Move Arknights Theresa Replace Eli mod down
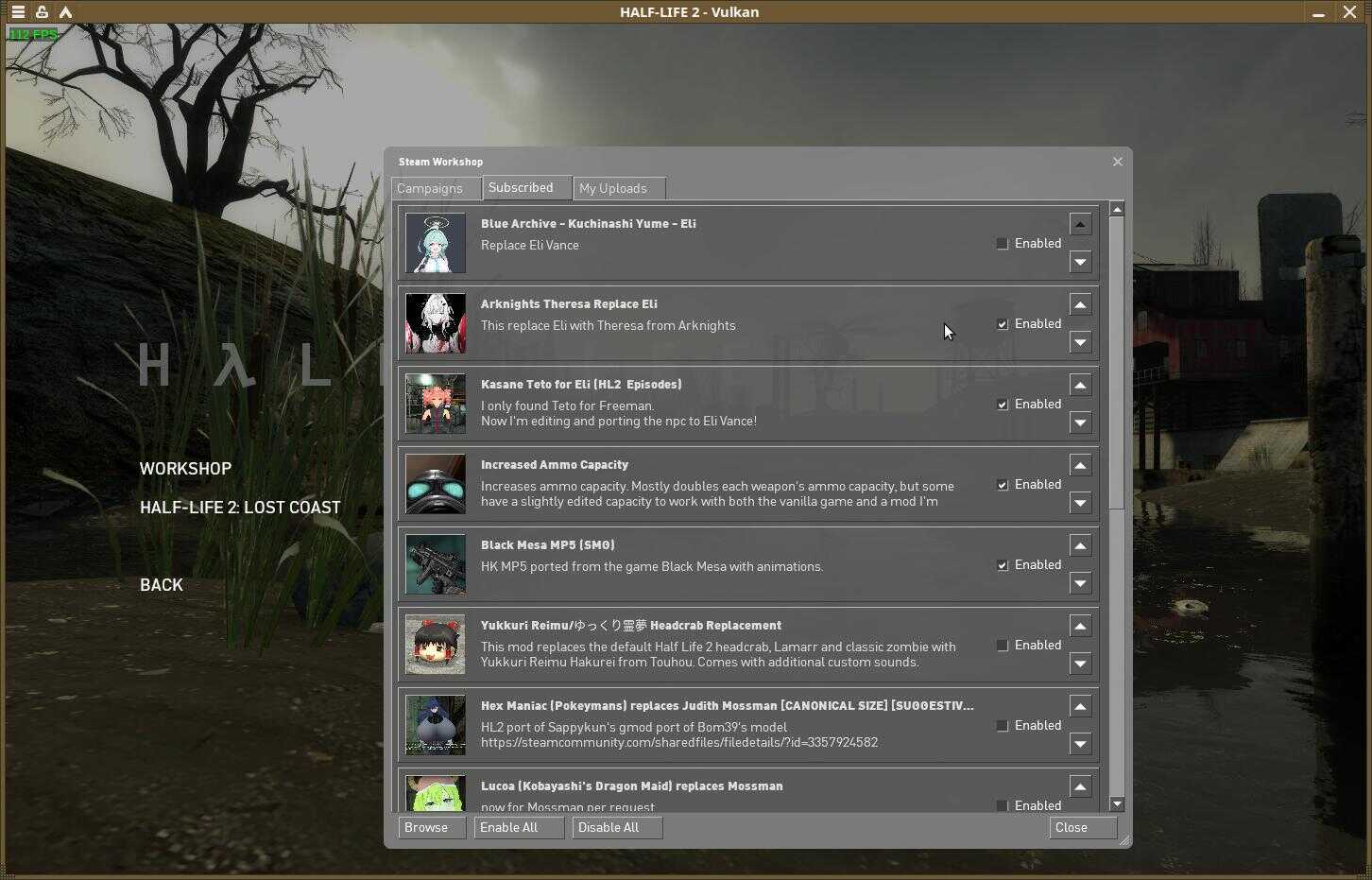The image size is (1372, 880). point(1080,342)
